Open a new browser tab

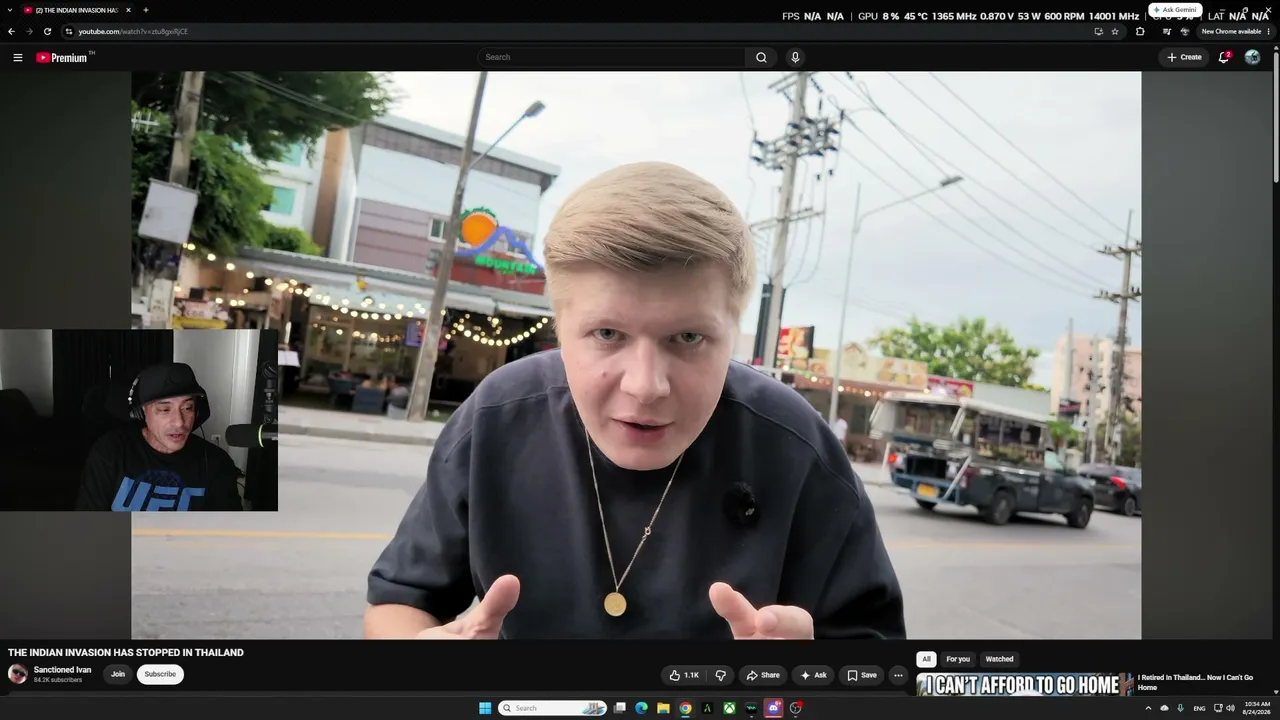click(x=146, y=10)
